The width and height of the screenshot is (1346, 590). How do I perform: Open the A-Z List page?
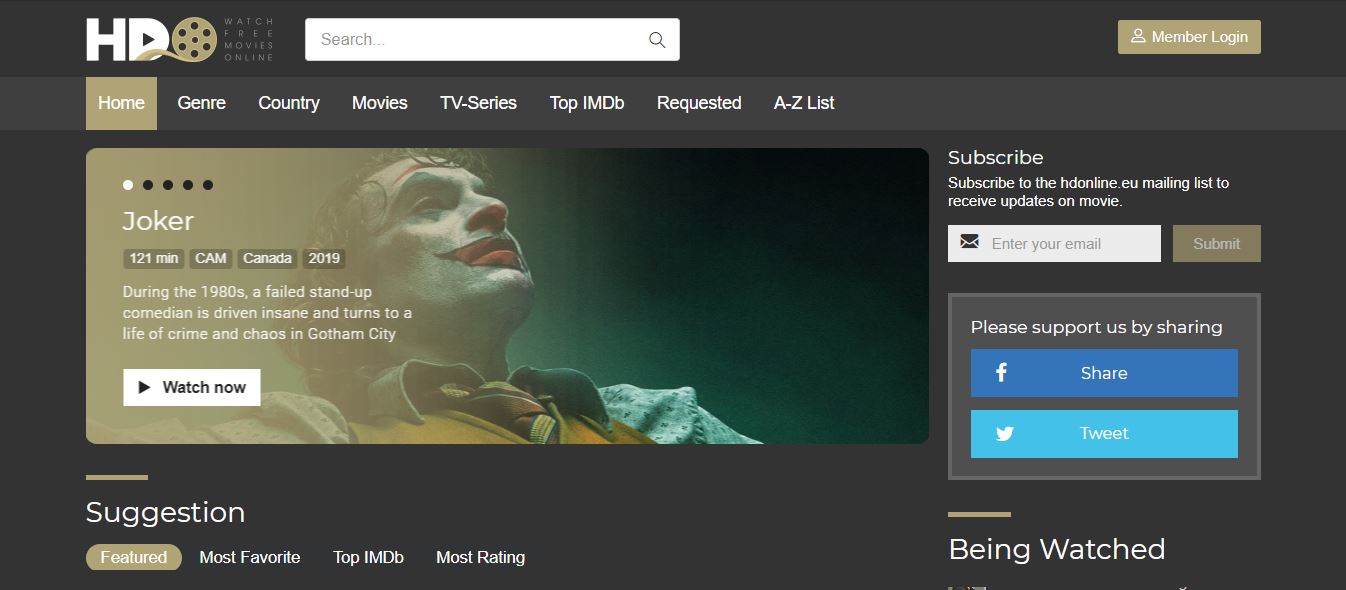click(x=804, y=103)
